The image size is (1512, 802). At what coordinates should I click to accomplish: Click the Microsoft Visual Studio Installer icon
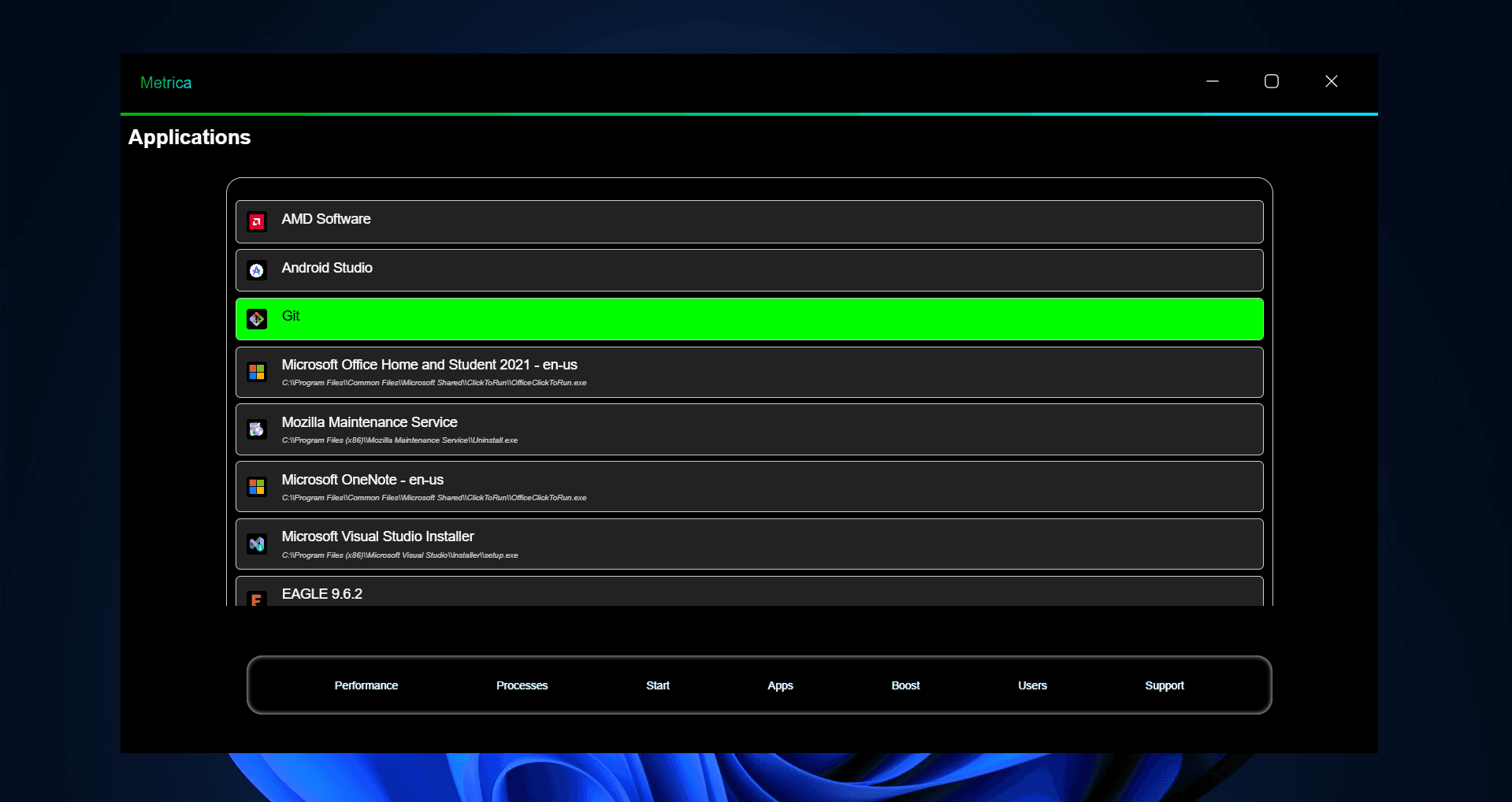pos(257,544)
